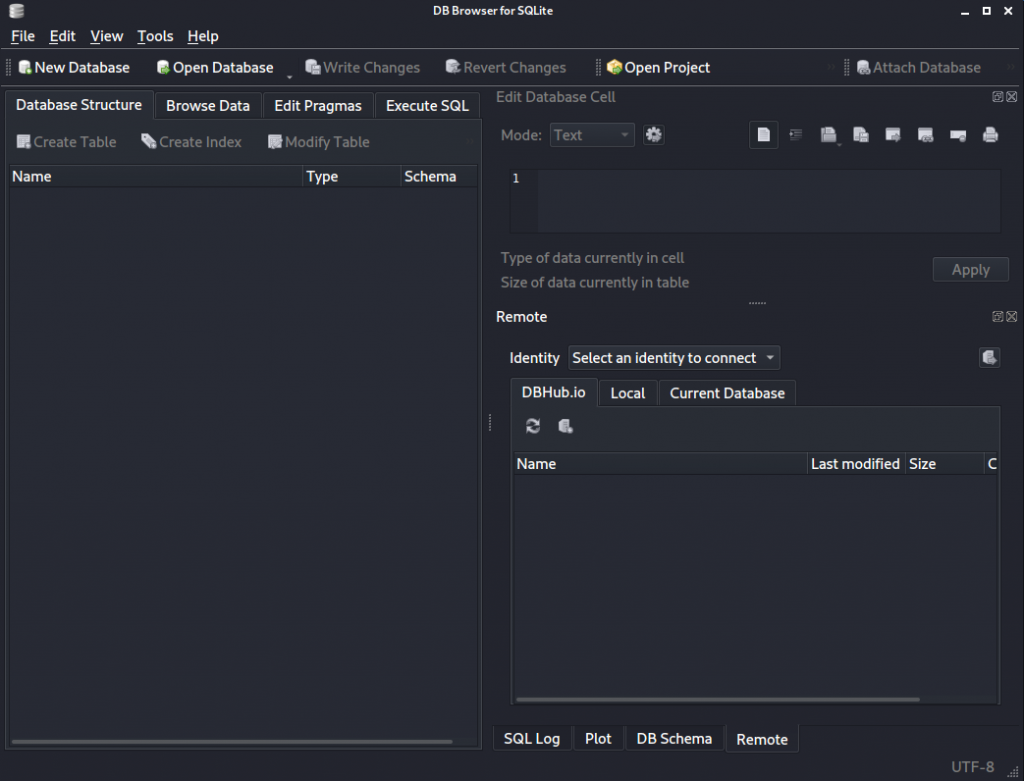The height and width of the screenshot is (781, 1024).
Task: Click the Create Index icon button
Action: 191,142
